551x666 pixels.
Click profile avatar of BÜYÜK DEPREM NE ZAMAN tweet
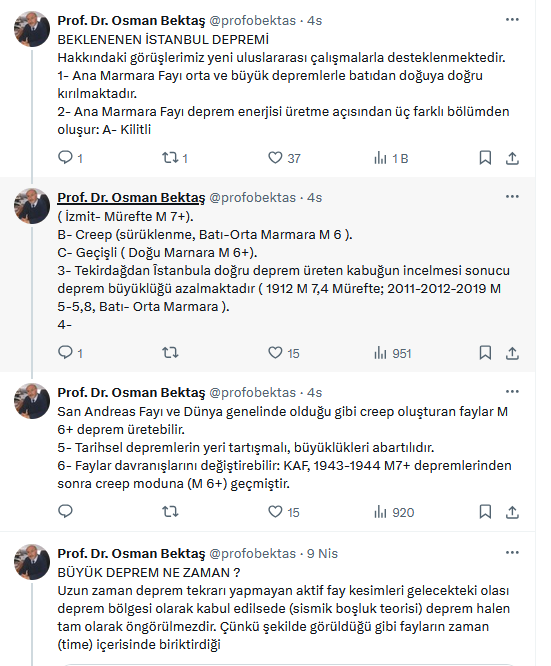(32, 562)
